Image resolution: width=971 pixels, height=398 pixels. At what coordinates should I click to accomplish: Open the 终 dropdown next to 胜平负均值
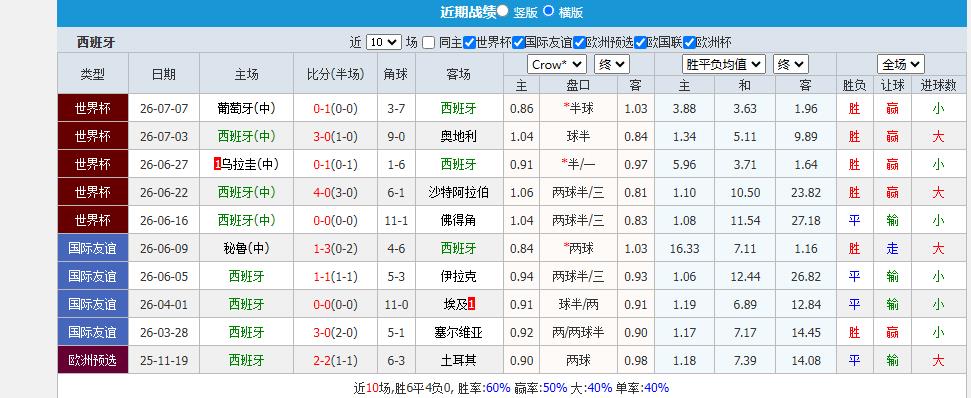coord(791,64)
